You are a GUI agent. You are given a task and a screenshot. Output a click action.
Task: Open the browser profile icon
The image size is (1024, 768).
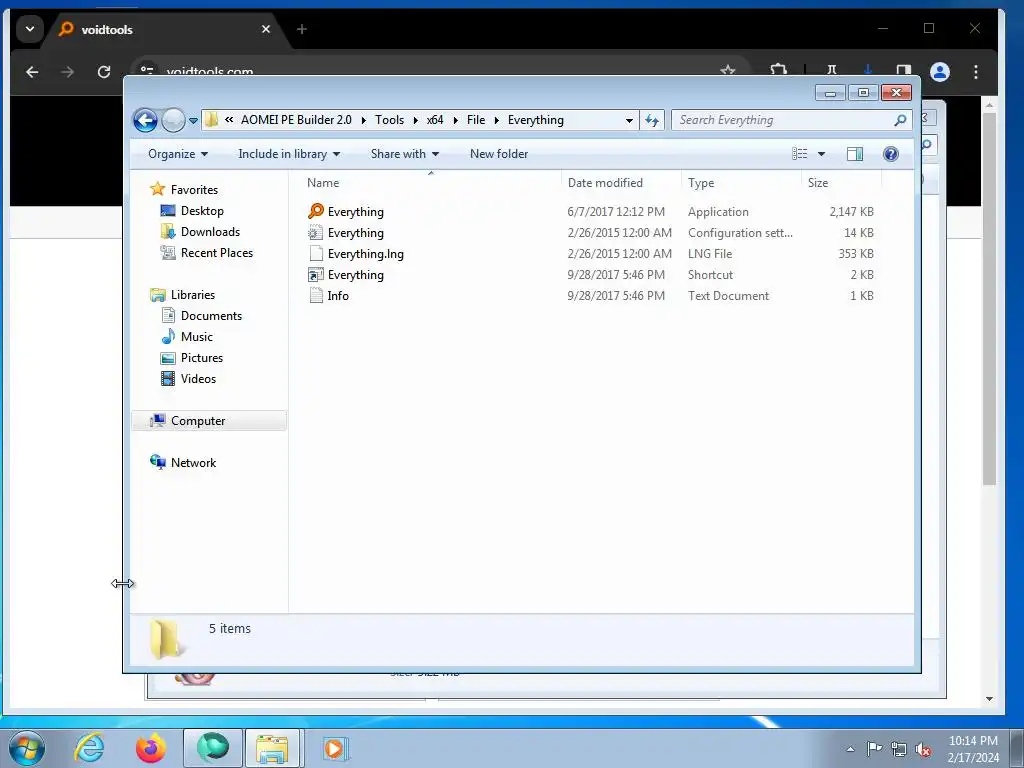940,72
